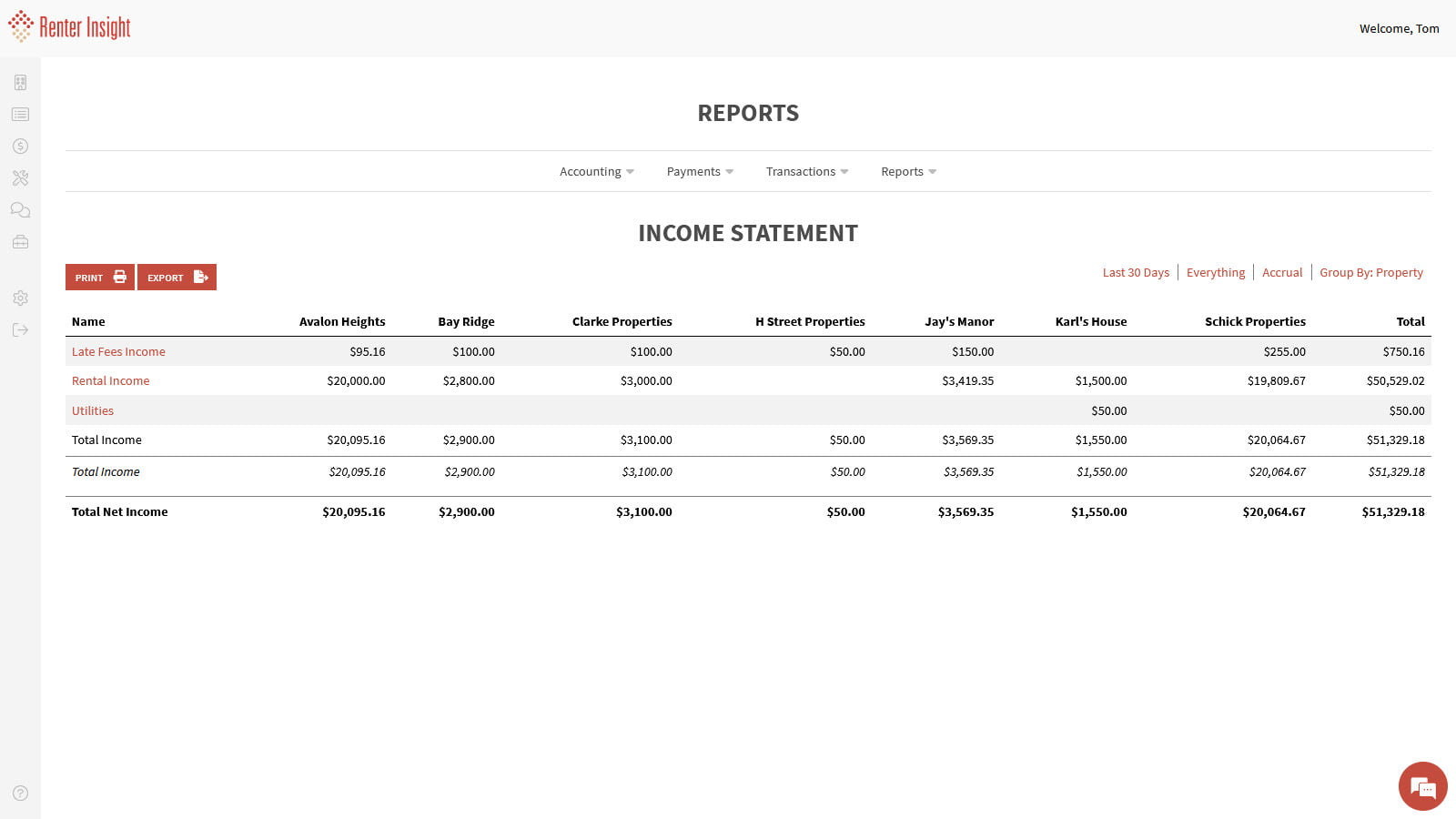
Task: Click the H Street Properties column header
Action: [x=810, y=322]
